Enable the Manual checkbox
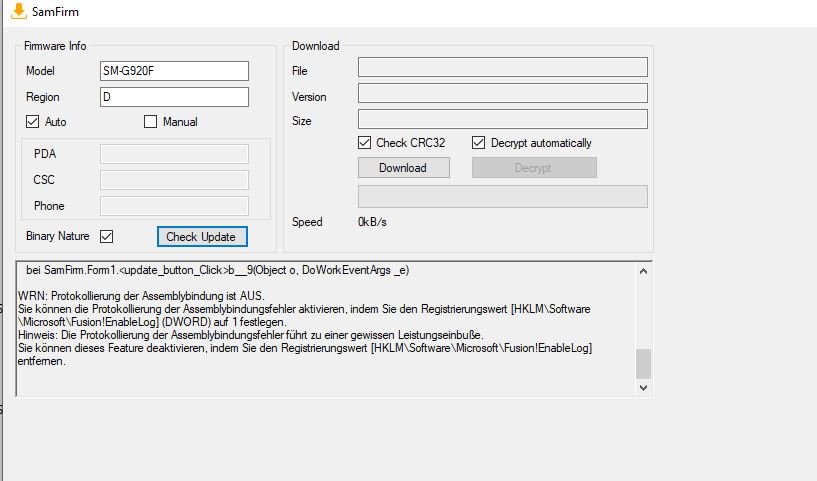 tap(150, 121)
